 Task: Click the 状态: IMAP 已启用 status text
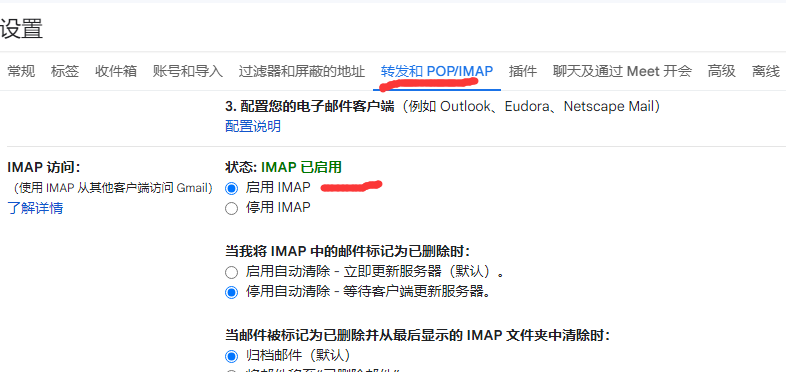click(x=283, y=167)
